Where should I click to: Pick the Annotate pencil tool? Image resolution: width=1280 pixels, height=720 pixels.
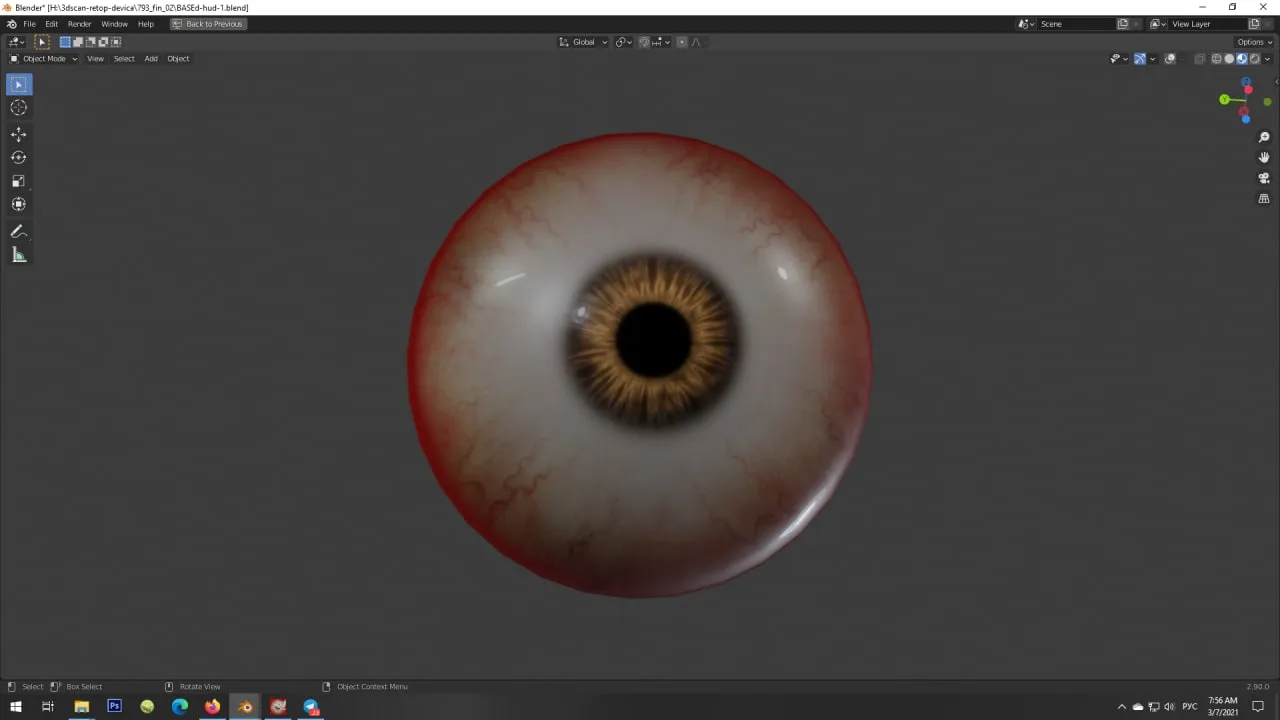(18, 231)
